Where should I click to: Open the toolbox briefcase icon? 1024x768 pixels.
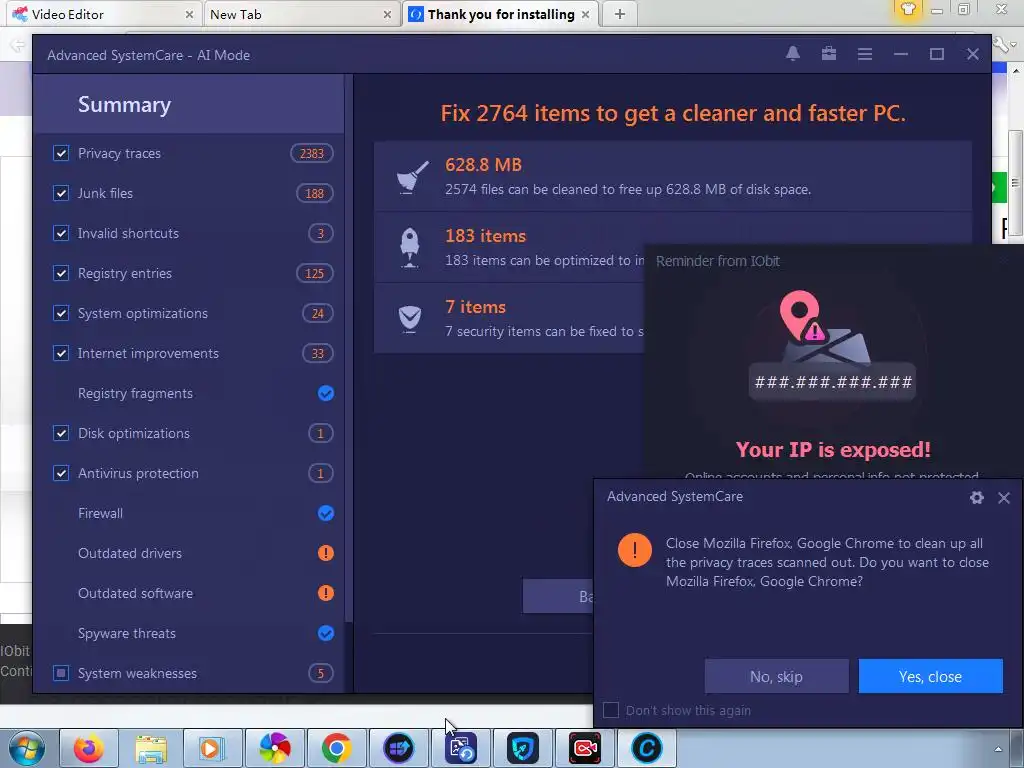[x=829, y=54]
